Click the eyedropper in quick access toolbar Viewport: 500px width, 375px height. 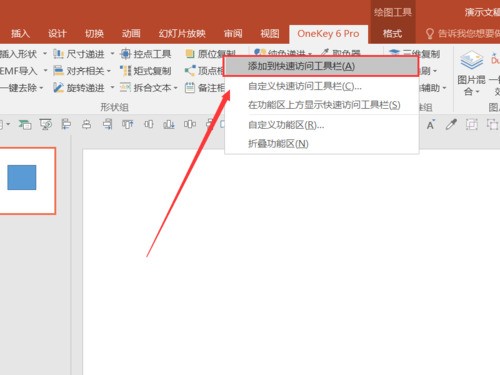451,125
